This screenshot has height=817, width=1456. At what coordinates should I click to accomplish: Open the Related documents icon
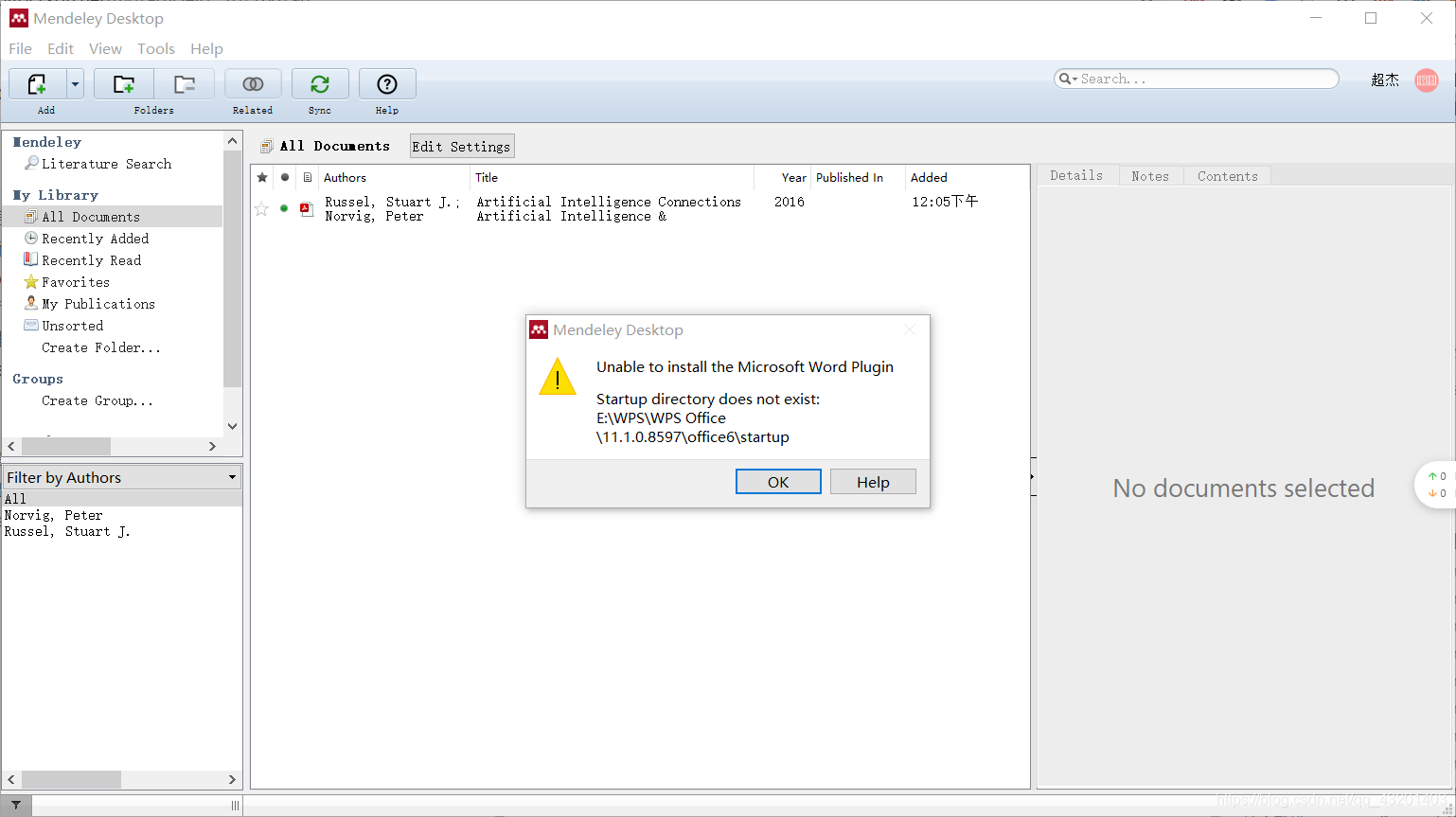253,84
